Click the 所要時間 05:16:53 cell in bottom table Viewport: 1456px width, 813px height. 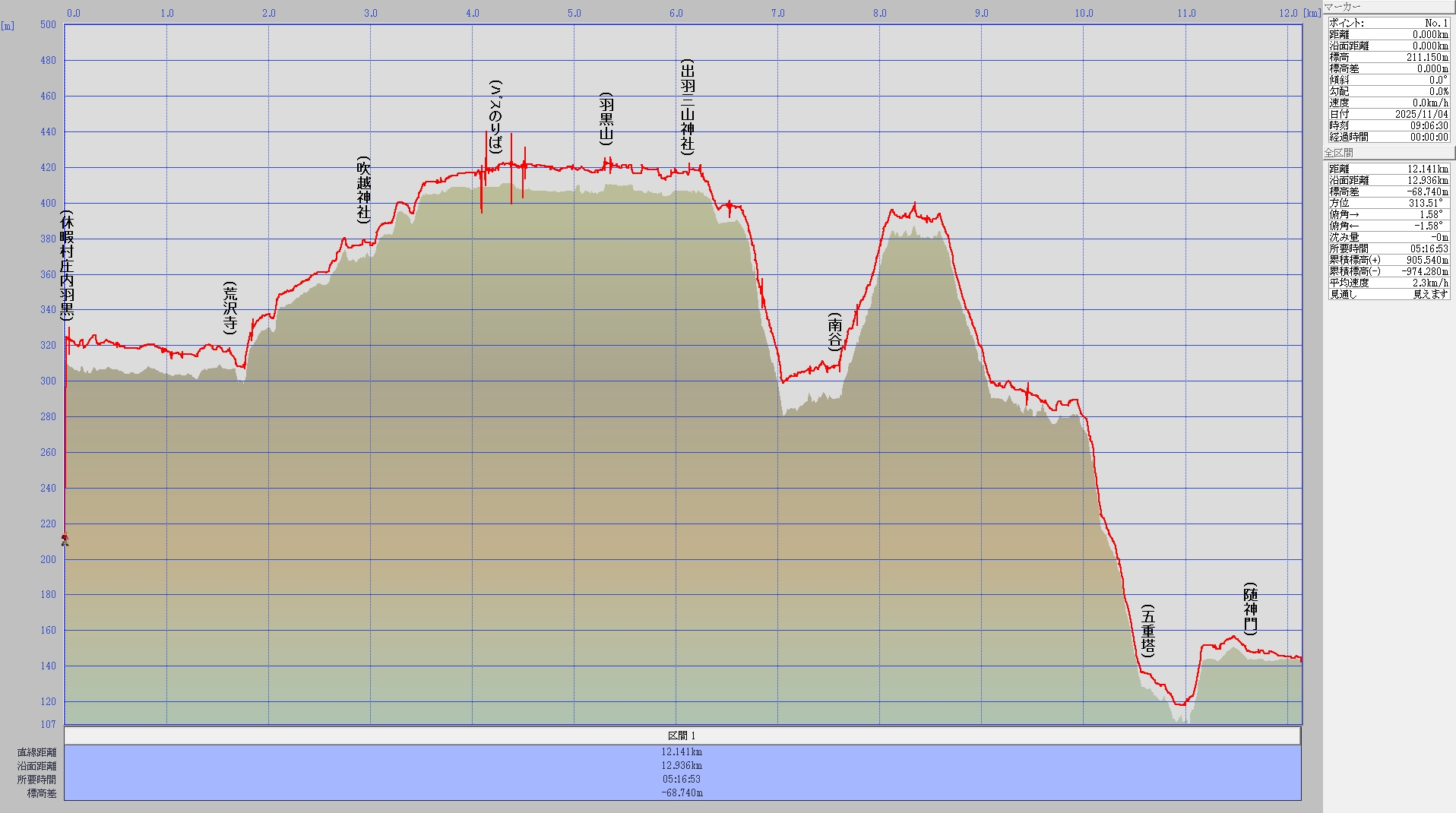[682, 779]
